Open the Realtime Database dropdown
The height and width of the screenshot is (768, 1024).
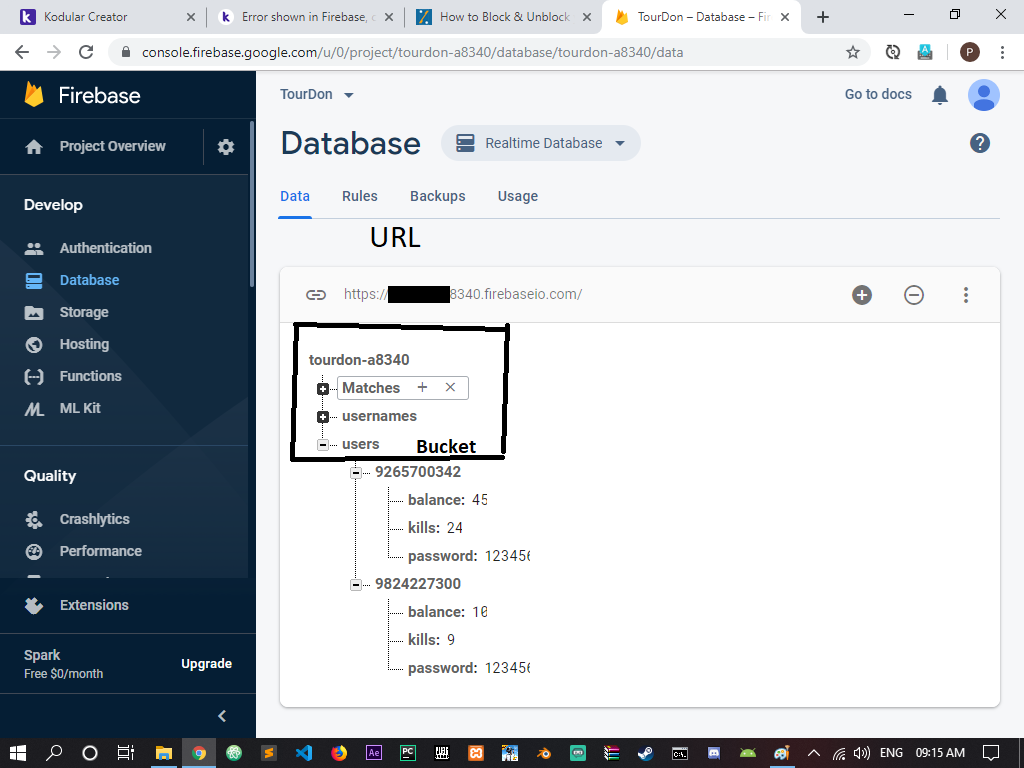pyautogui.click(x=541, y=143)
